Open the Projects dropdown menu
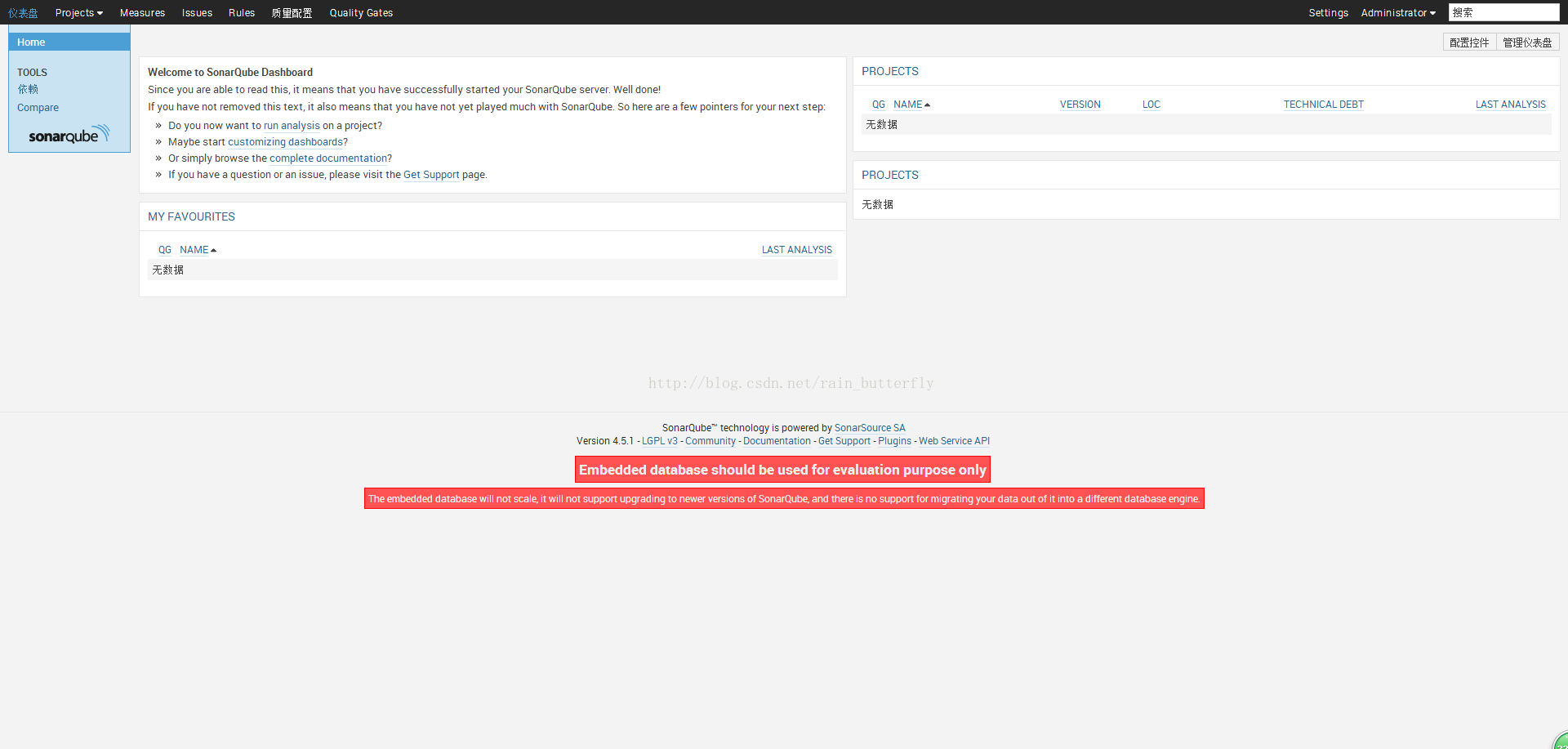Viewport: 1568px width, 749px height. 79,13
